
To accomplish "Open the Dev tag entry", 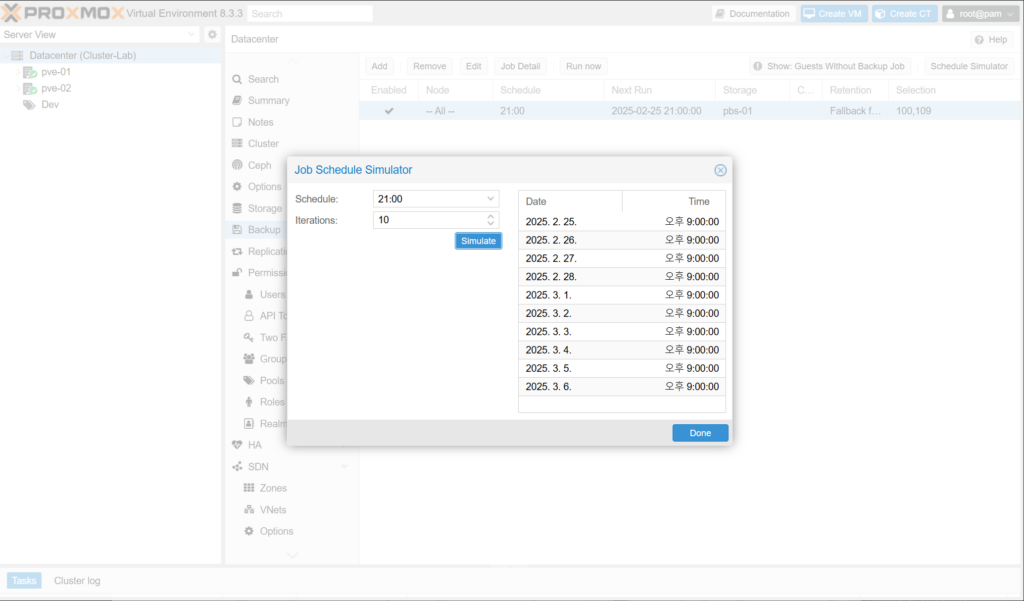I will pos(49,104).
